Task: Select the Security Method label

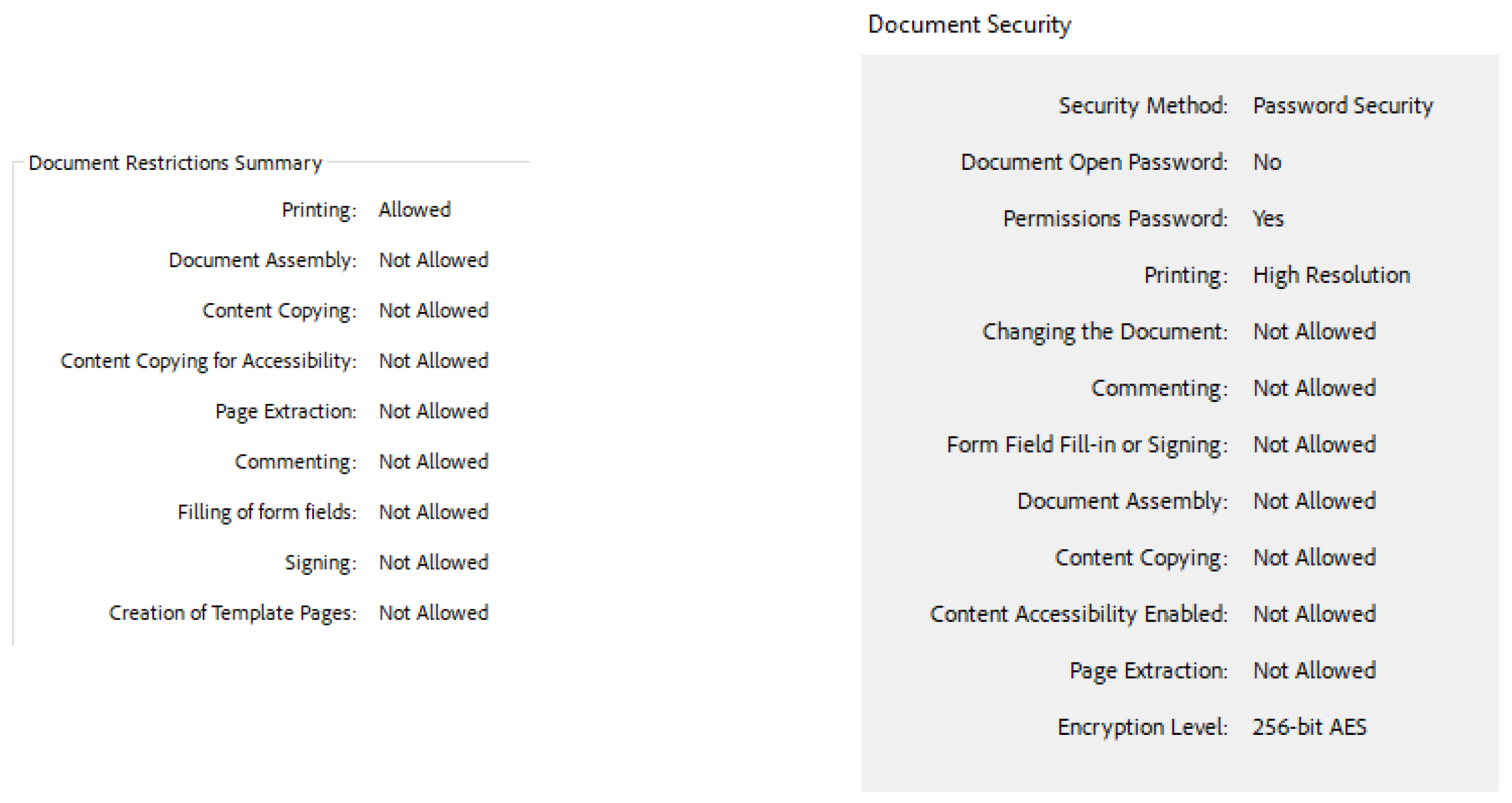Action: tap(1143, 106)
